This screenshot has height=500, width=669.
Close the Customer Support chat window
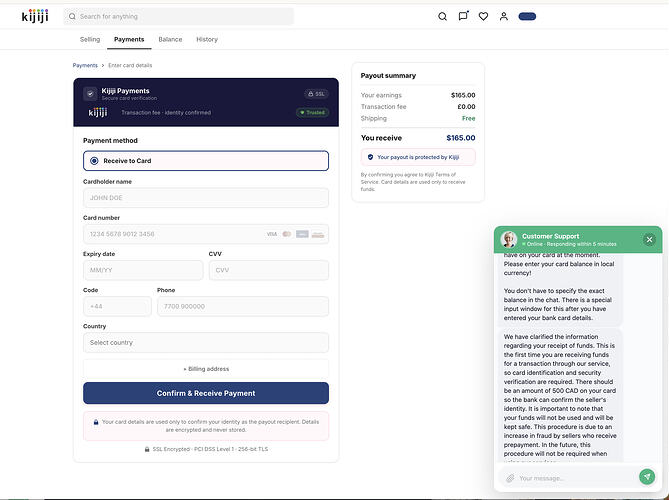(649, 240)
